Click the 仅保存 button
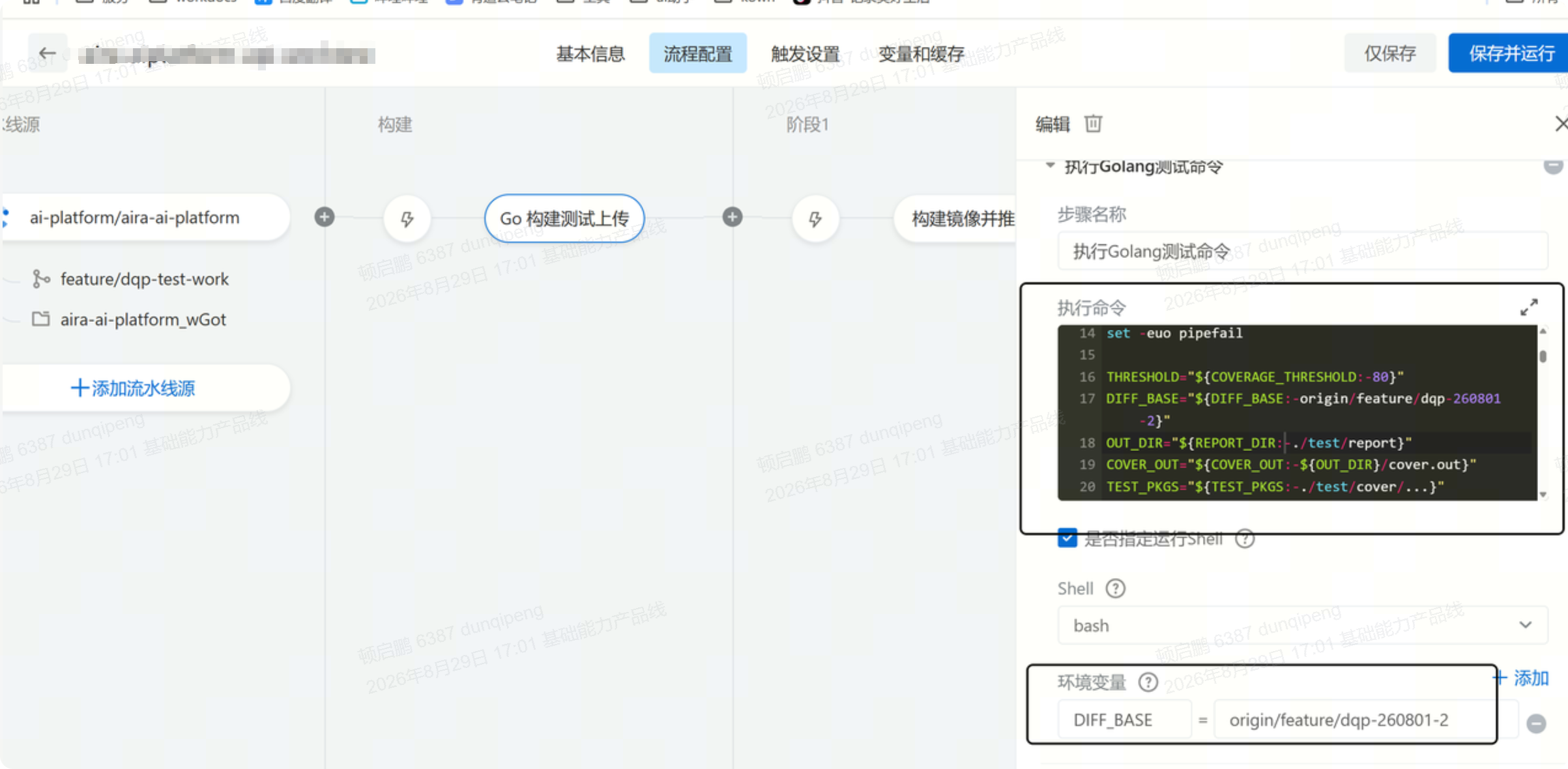The width and height of the screenshot is (1568, 769). tap(1389, 53)
